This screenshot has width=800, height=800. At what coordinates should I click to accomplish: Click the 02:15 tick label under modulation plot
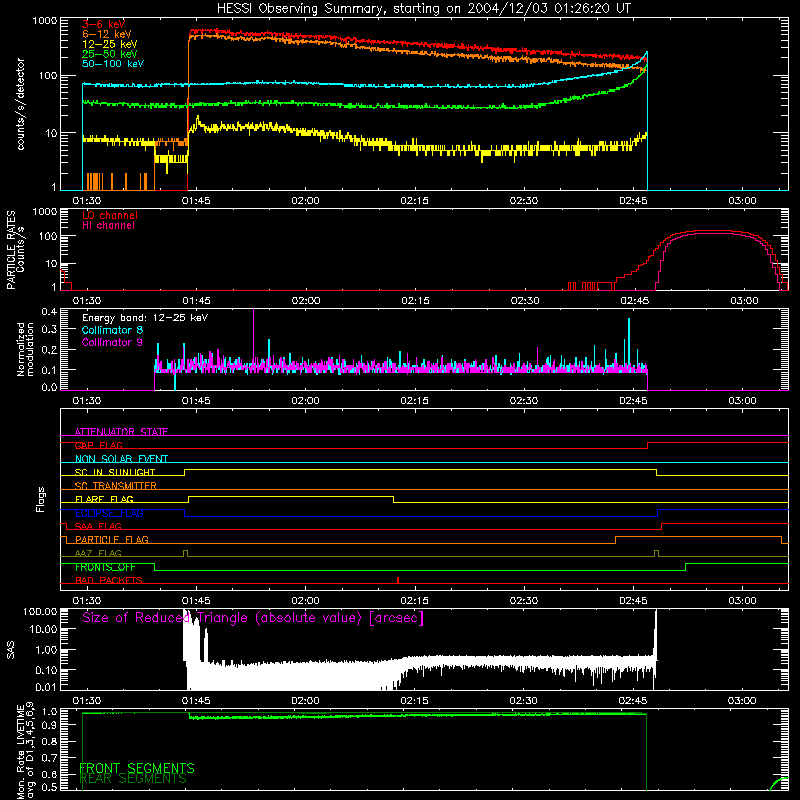(415, 401)
